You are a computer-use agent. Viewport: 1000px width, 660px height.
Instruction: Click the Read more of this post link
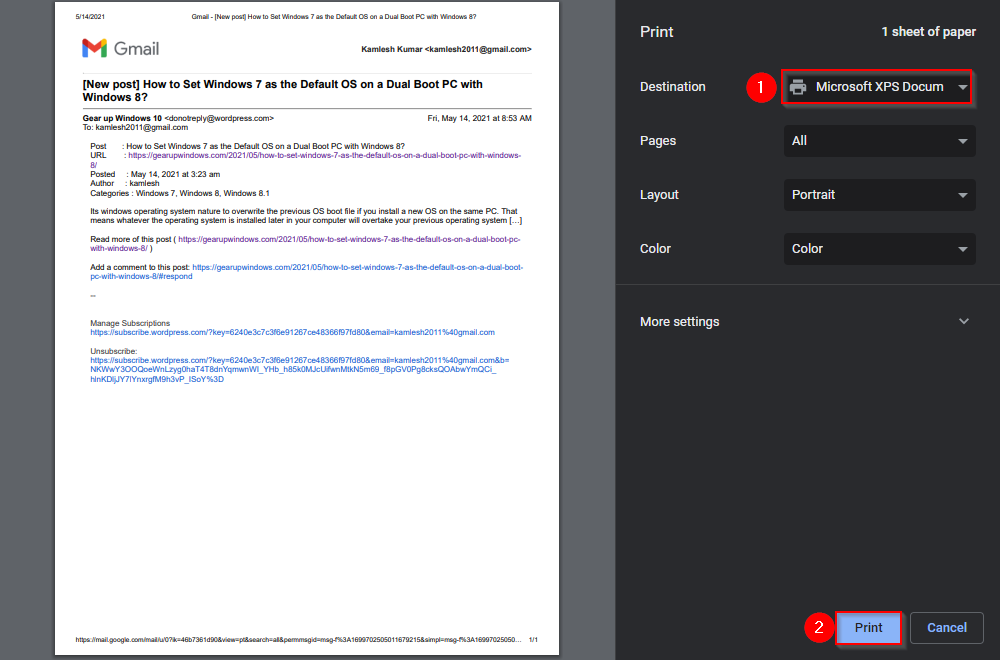click(305, 244)
